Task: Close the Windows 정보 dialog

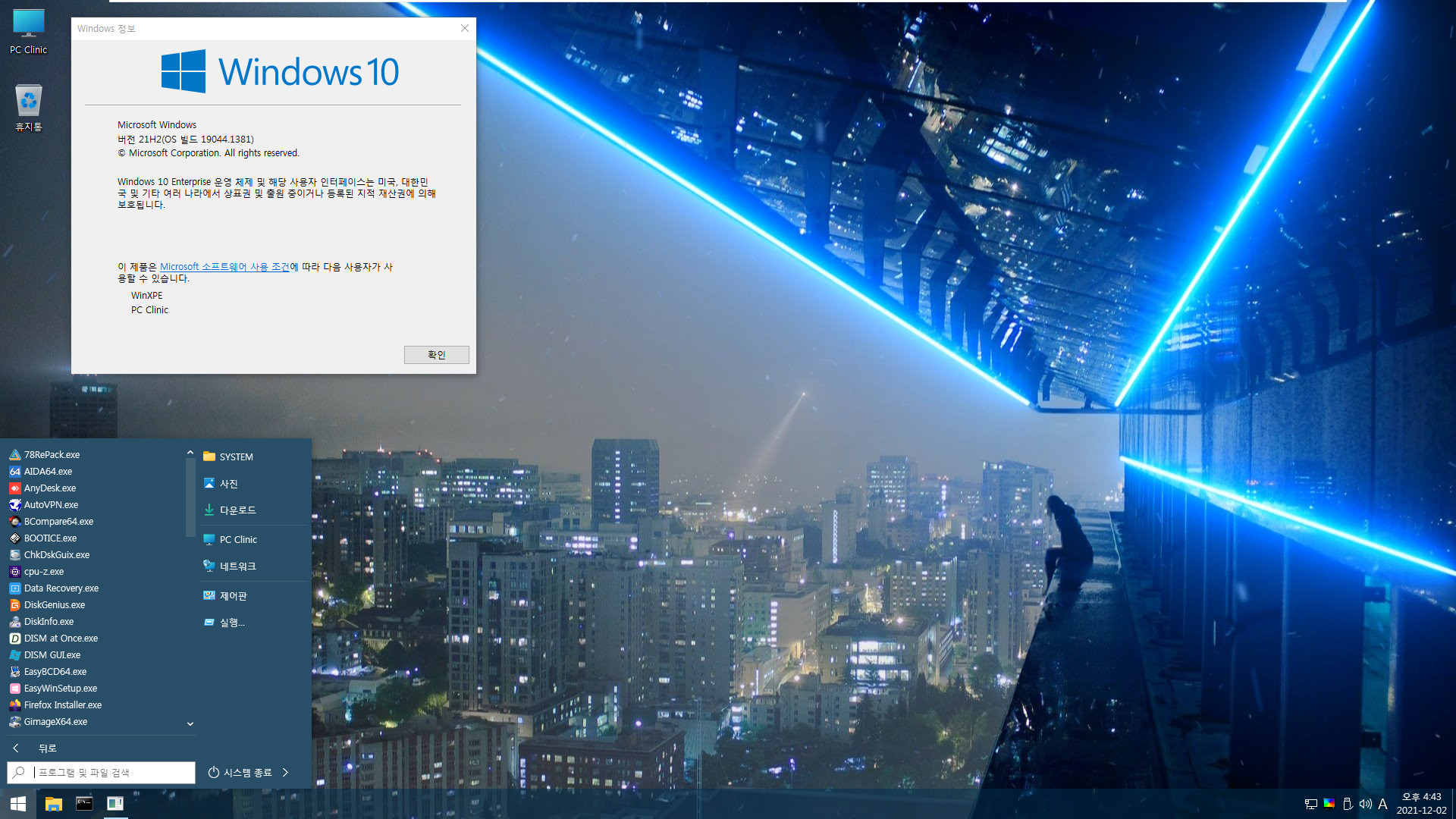Action: coord(465,28)
